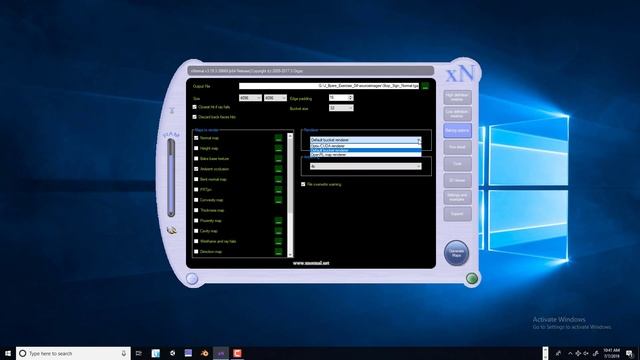The height and width of the screenshot is (360, 640).
Task: Toggle Discard back-faces hits checkbox
Action: (195, 117)
